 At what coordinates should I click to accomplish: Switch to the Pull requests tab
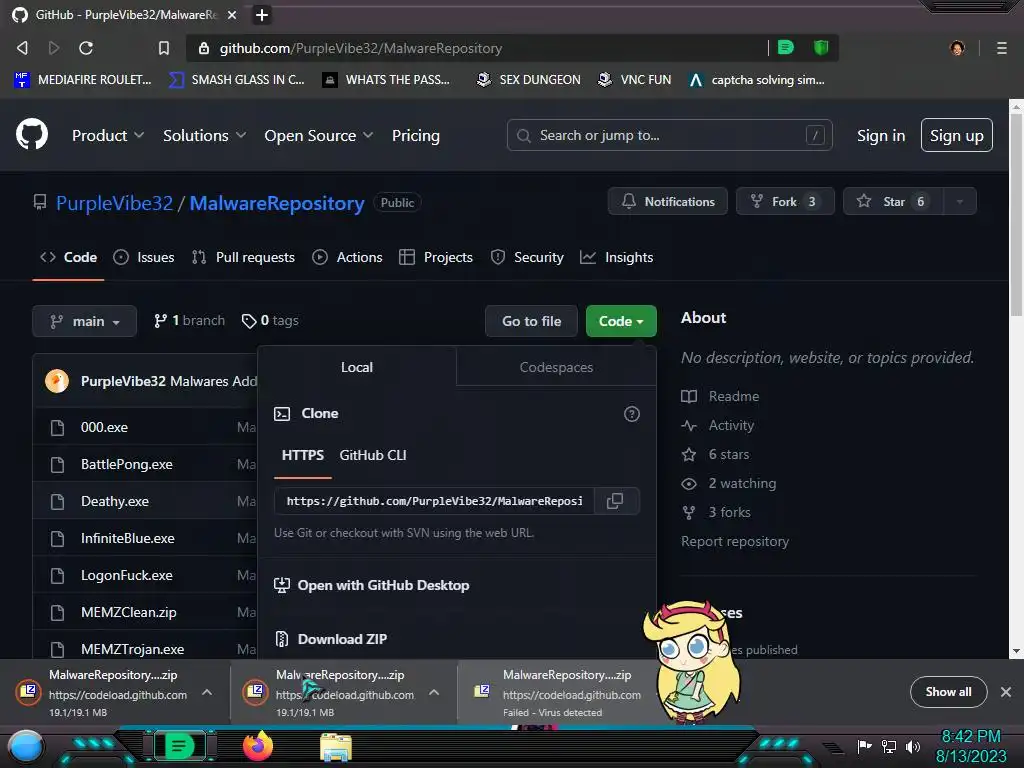[x=243, y=257]
